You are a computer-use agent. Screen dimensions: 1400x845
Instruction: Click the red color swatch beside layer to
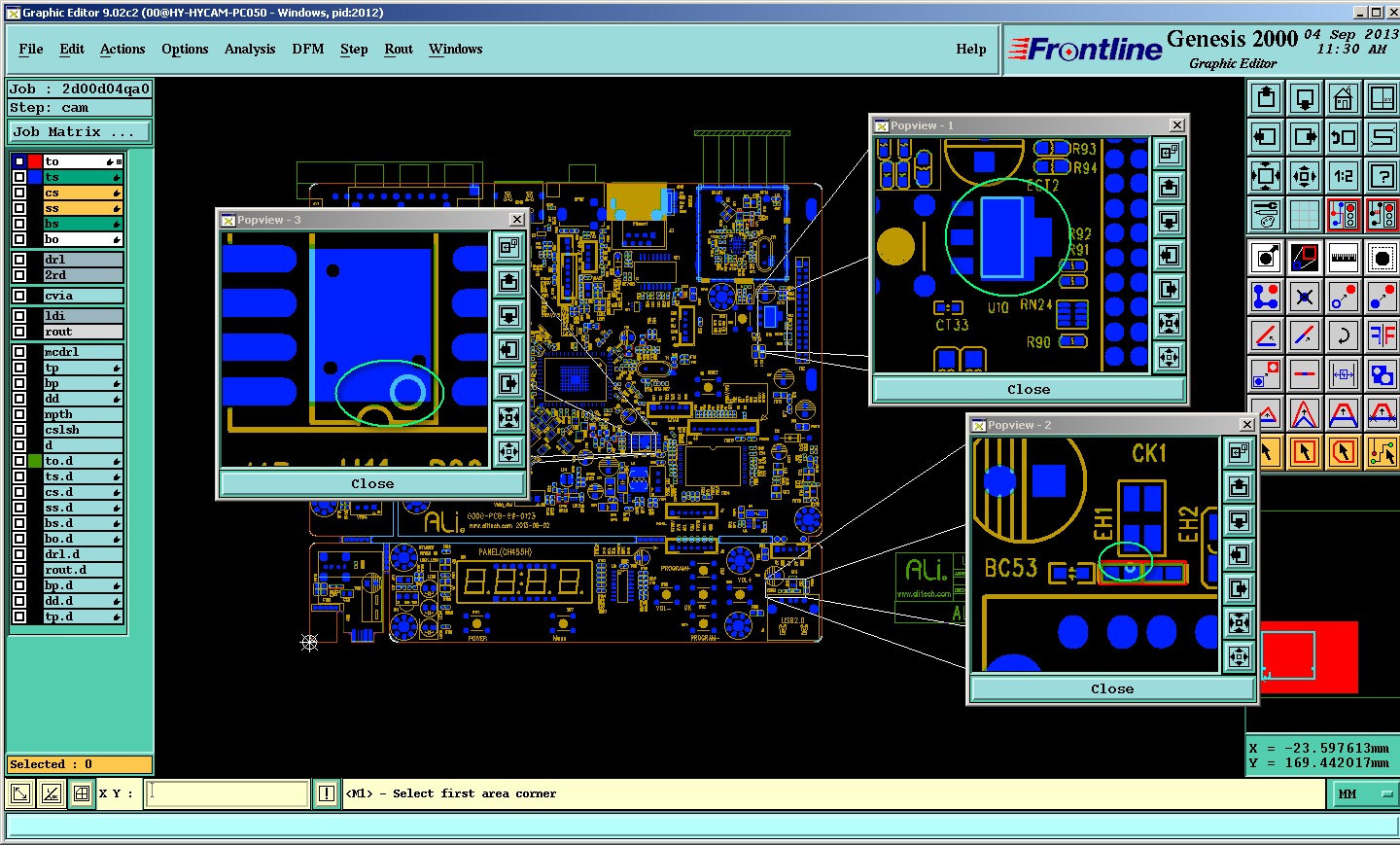point(35,161)
